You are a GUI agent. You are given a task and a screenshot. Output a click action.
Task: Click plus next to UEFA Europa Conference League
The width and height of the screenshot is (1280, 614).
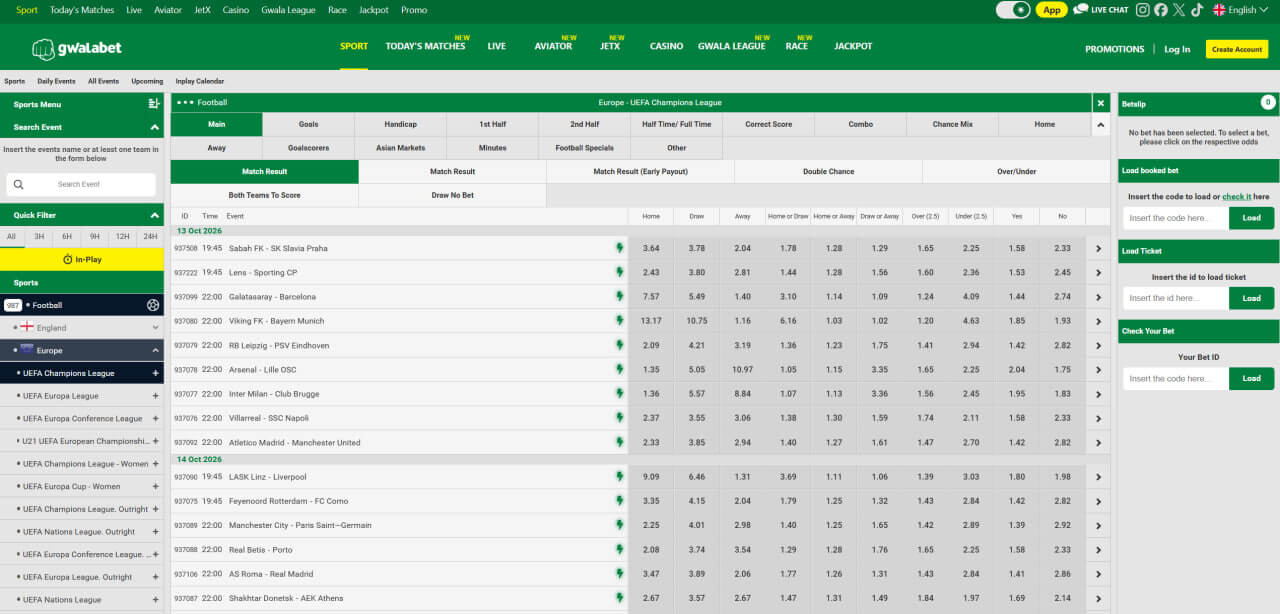click(155, 419)
